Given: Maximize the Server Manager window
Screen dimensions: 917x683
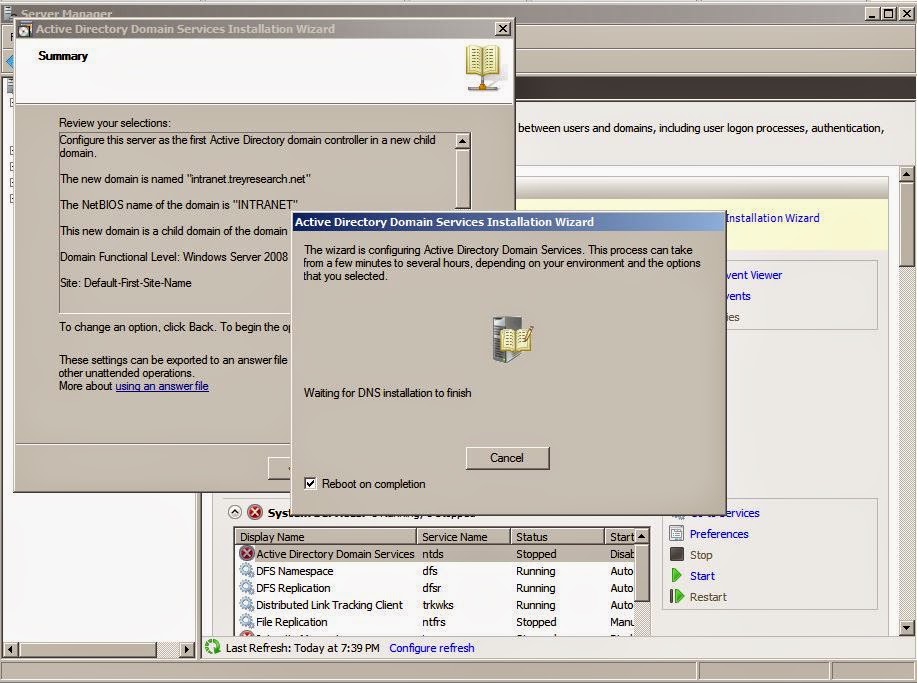Looking at the screenshot, I should click(x=889, y=13).
